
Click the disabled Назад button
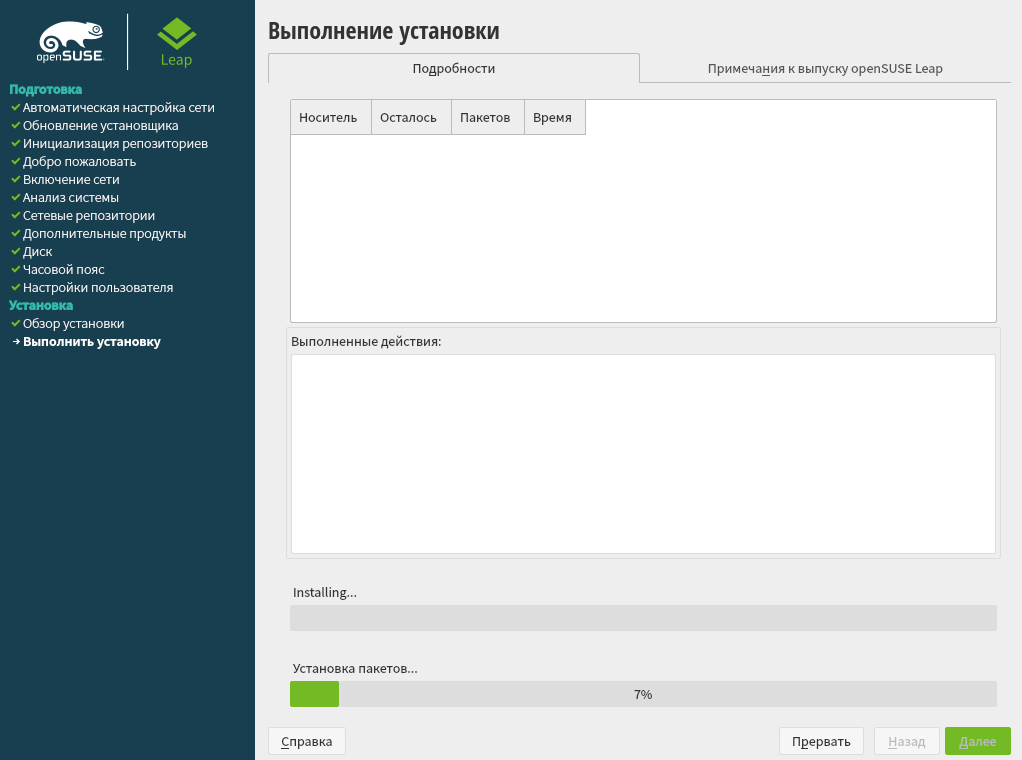pos(907,741)
